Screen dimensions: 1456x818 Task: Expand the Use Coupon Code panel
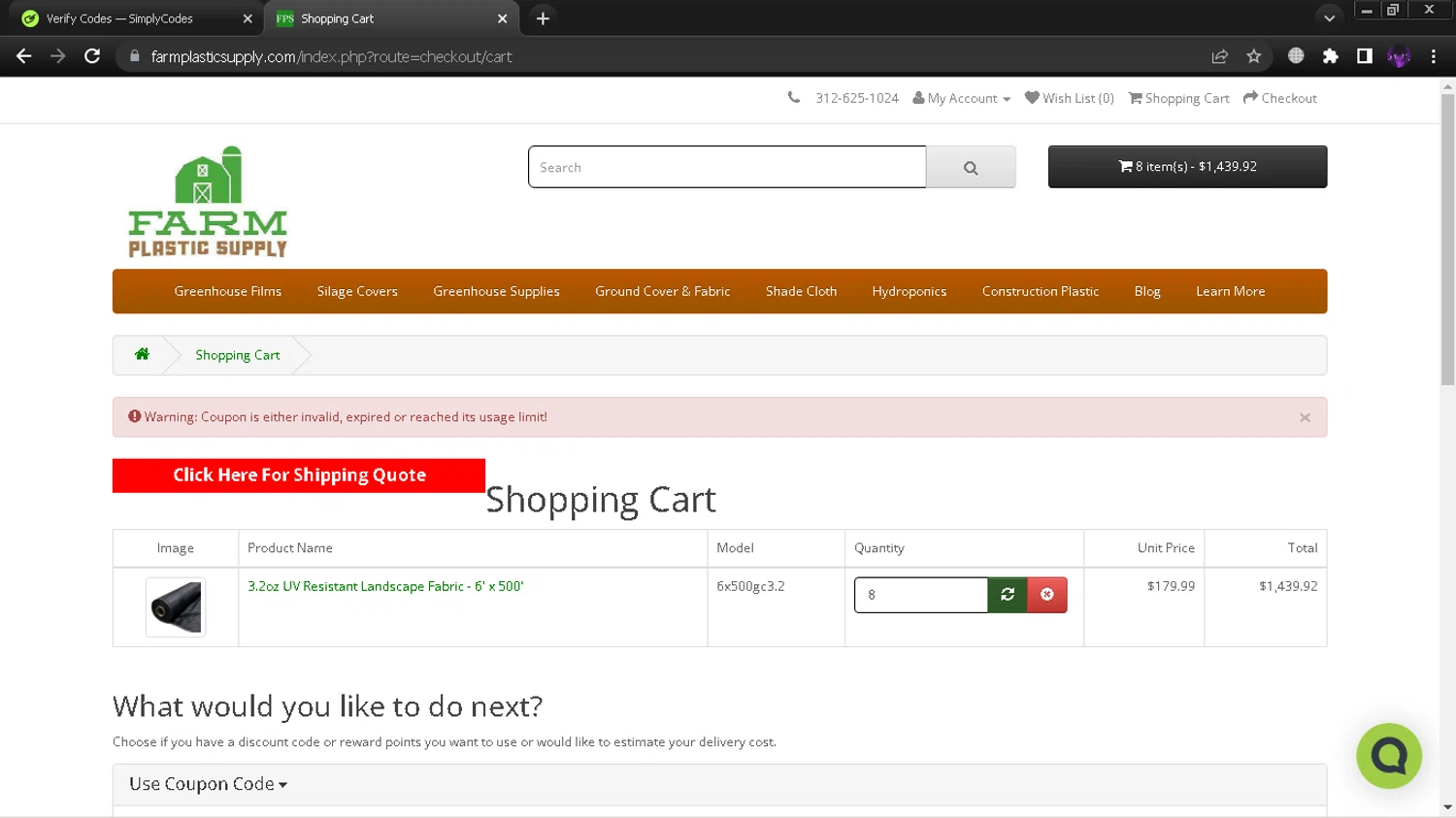pyautogui.click(x=208, y=784)
